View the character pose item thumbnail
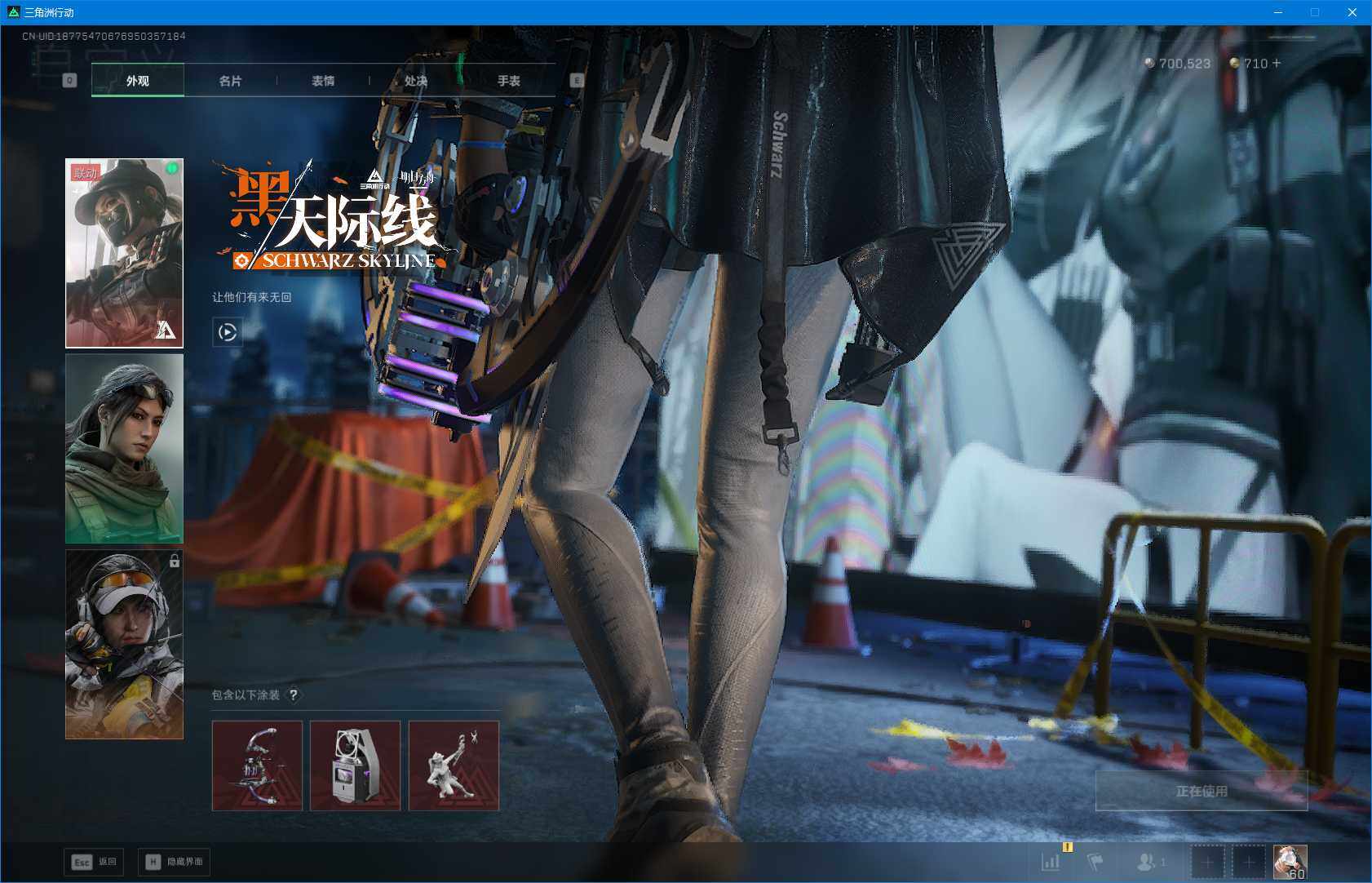This screenshot has height=883, width=1372. [454, 765]
